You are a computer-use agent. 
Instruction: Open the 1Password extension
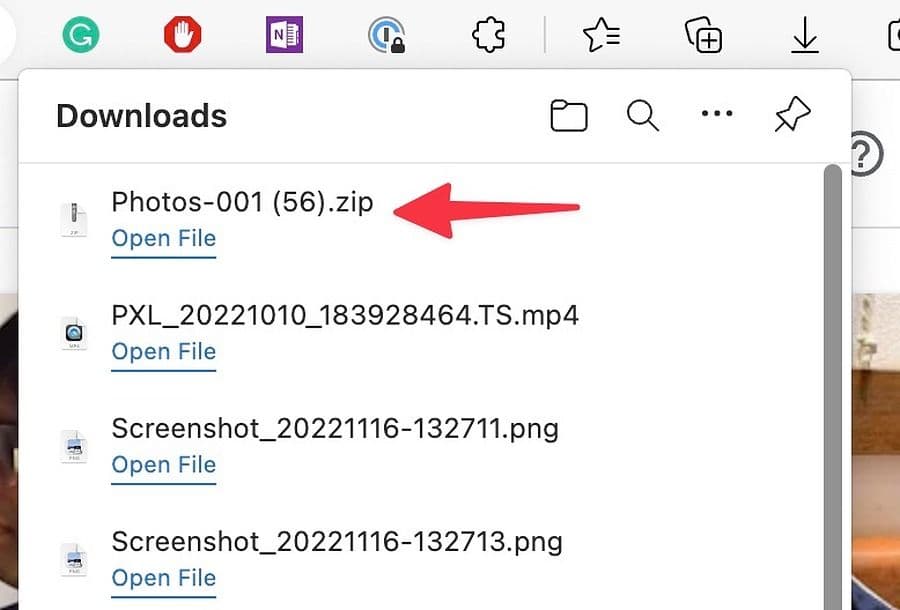(386, 33)
